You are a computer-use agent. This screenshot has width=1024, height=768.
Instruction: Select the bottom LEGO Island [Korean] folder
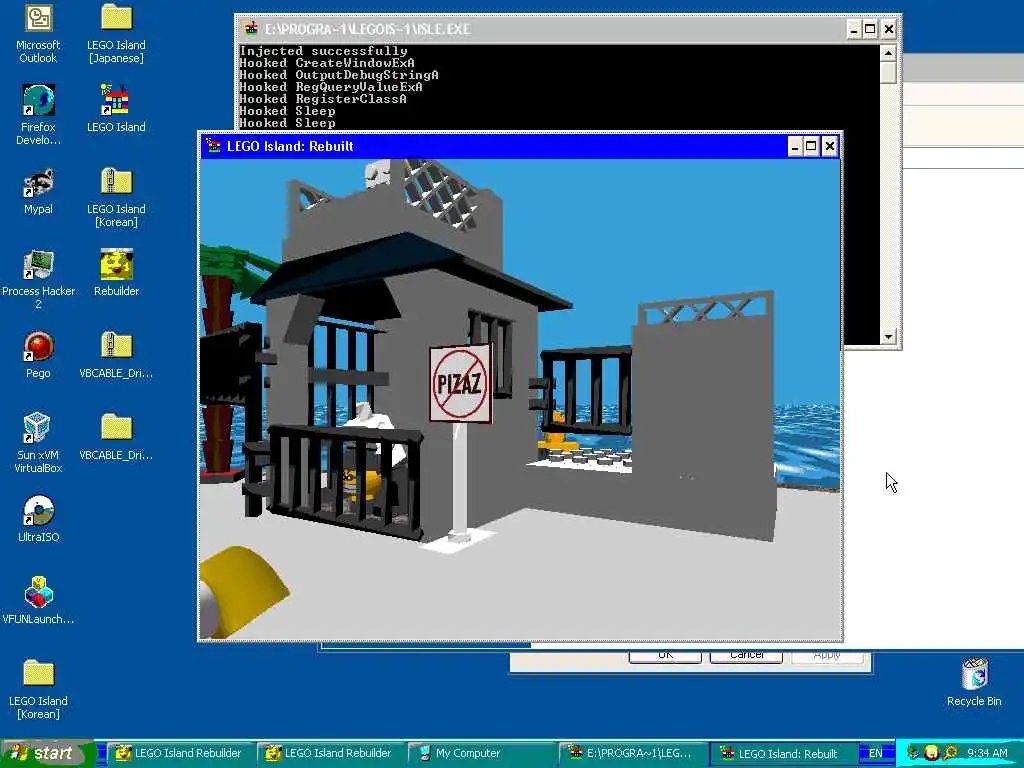pyautogui.click(x=38, y=689)
